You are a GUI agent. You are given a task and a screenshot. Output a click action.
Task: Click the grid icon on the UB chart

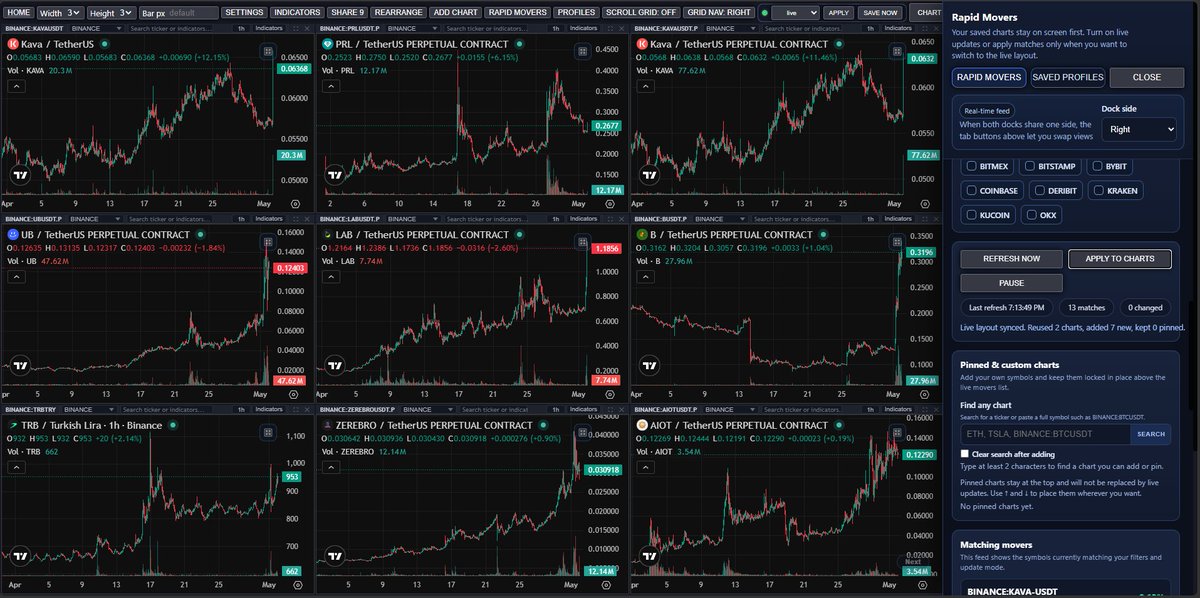[x=268, y=243]
